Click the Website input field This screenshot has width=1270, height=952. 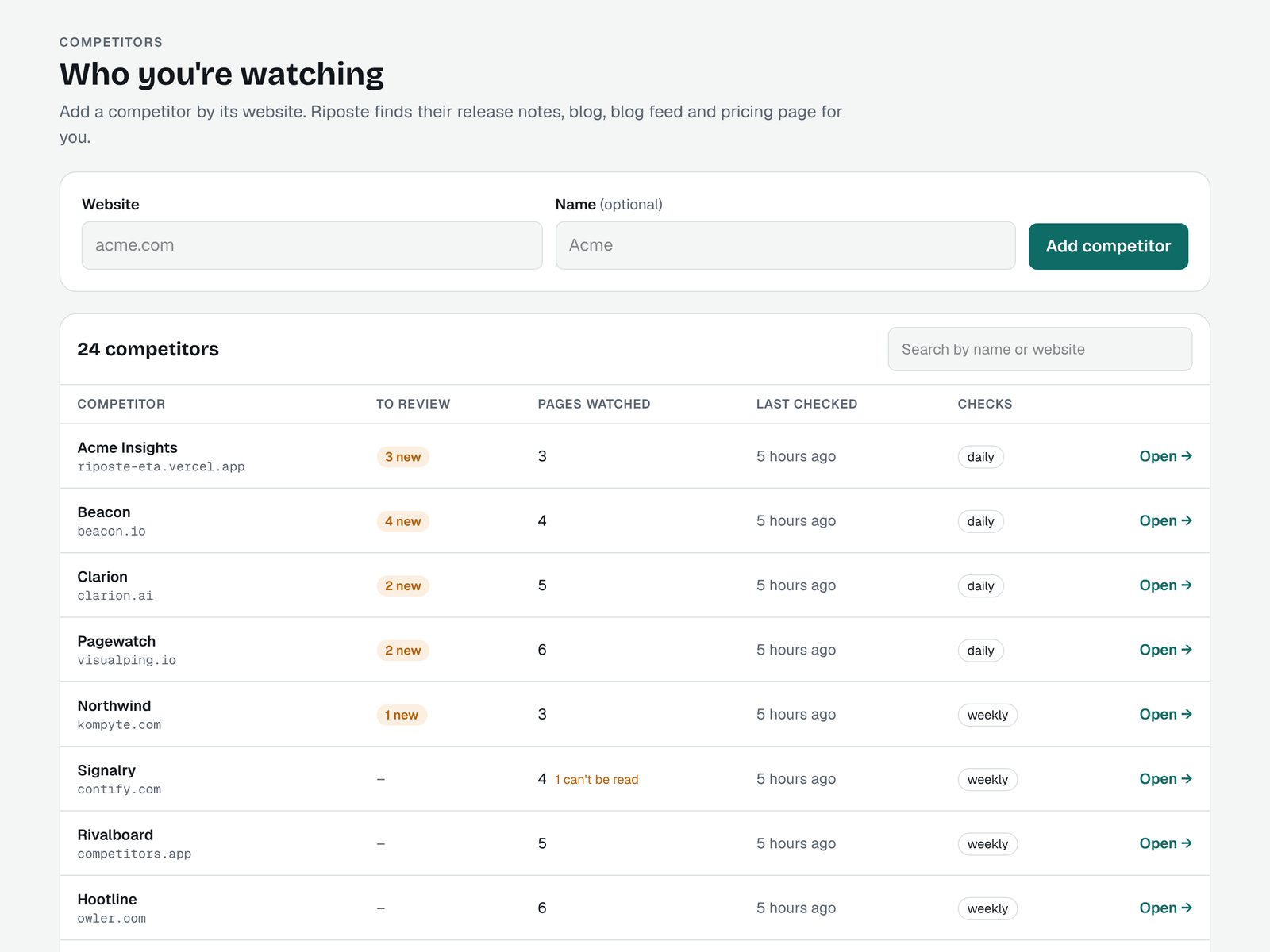312,245
